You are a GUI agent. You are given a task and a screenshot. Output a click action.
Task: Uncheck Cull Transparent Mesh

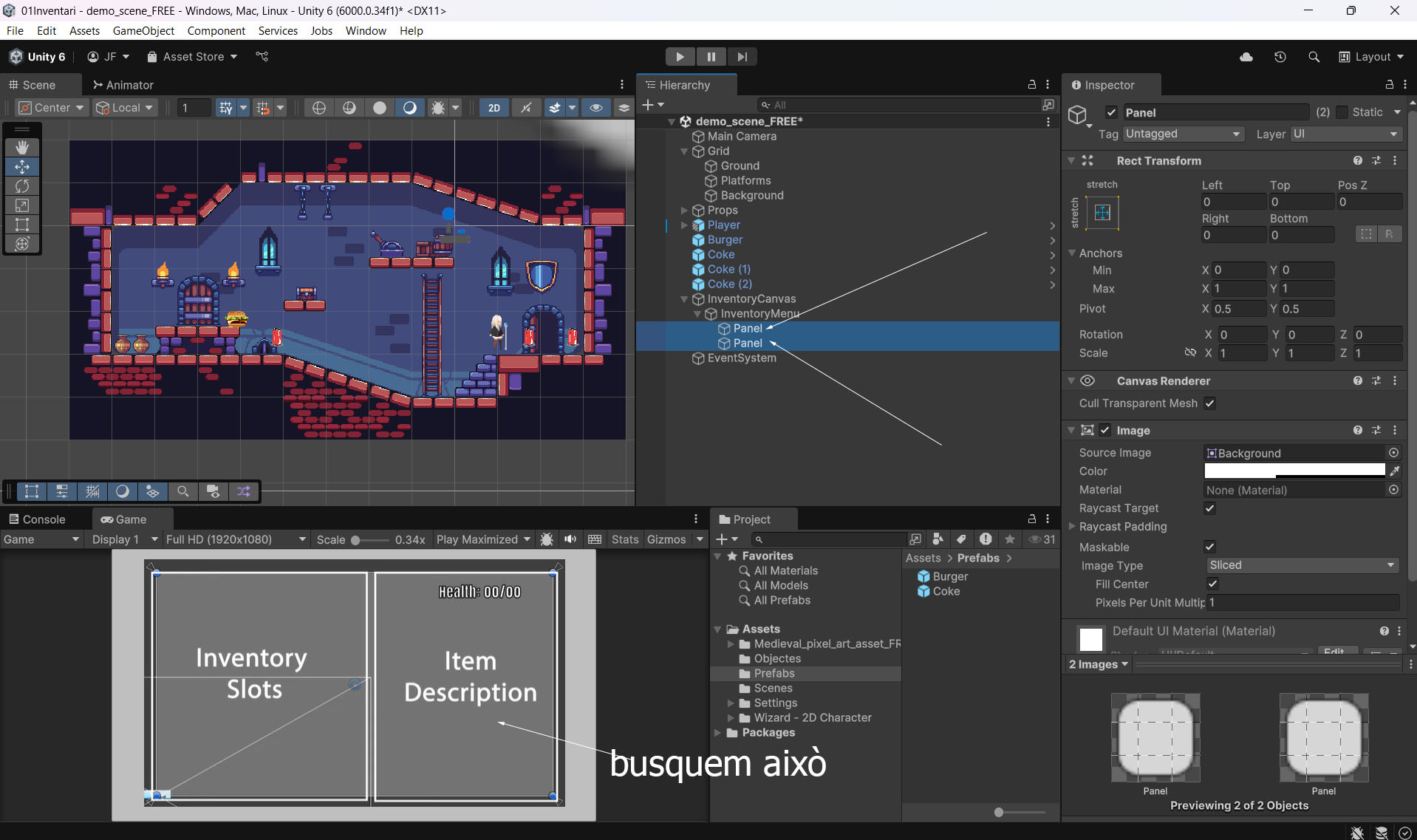pos(1209,403)
